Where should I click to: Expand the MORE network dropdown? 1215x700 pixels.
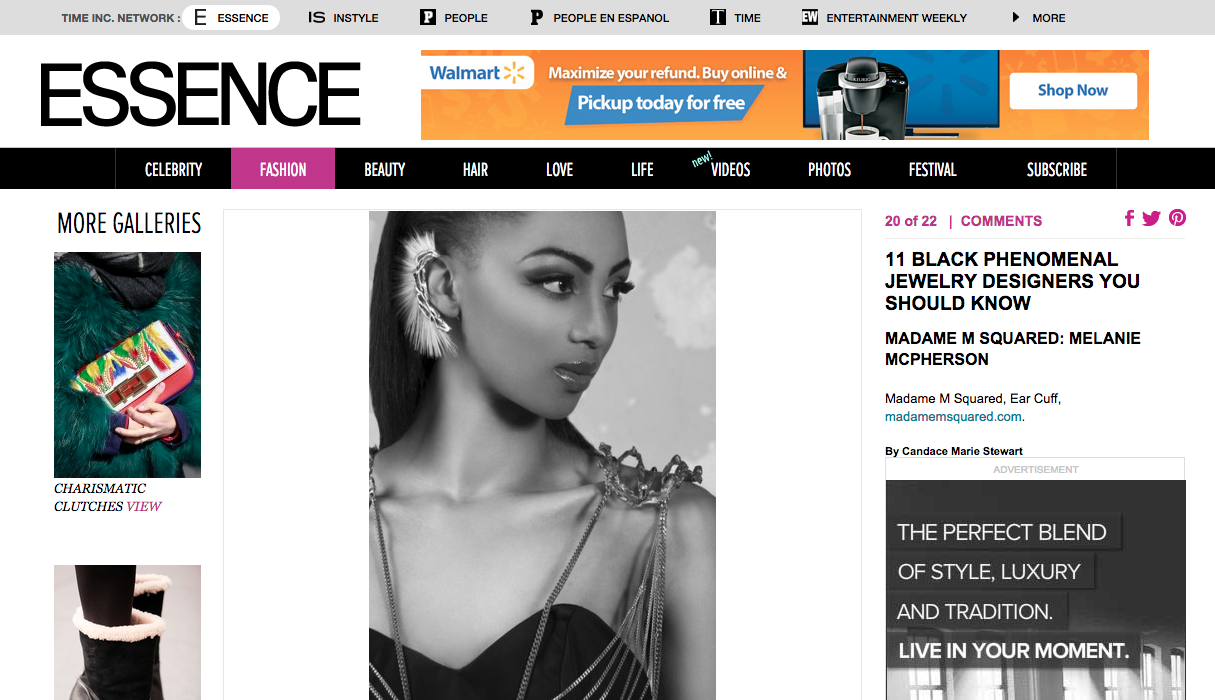pos(1039,17)
